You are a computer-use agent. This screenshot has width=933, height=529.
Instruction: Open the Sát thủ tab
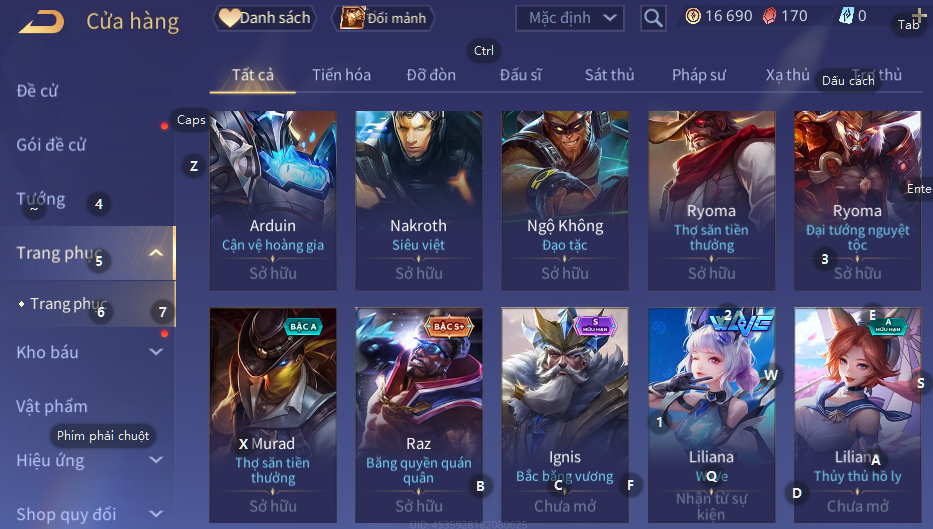point(609,75)
